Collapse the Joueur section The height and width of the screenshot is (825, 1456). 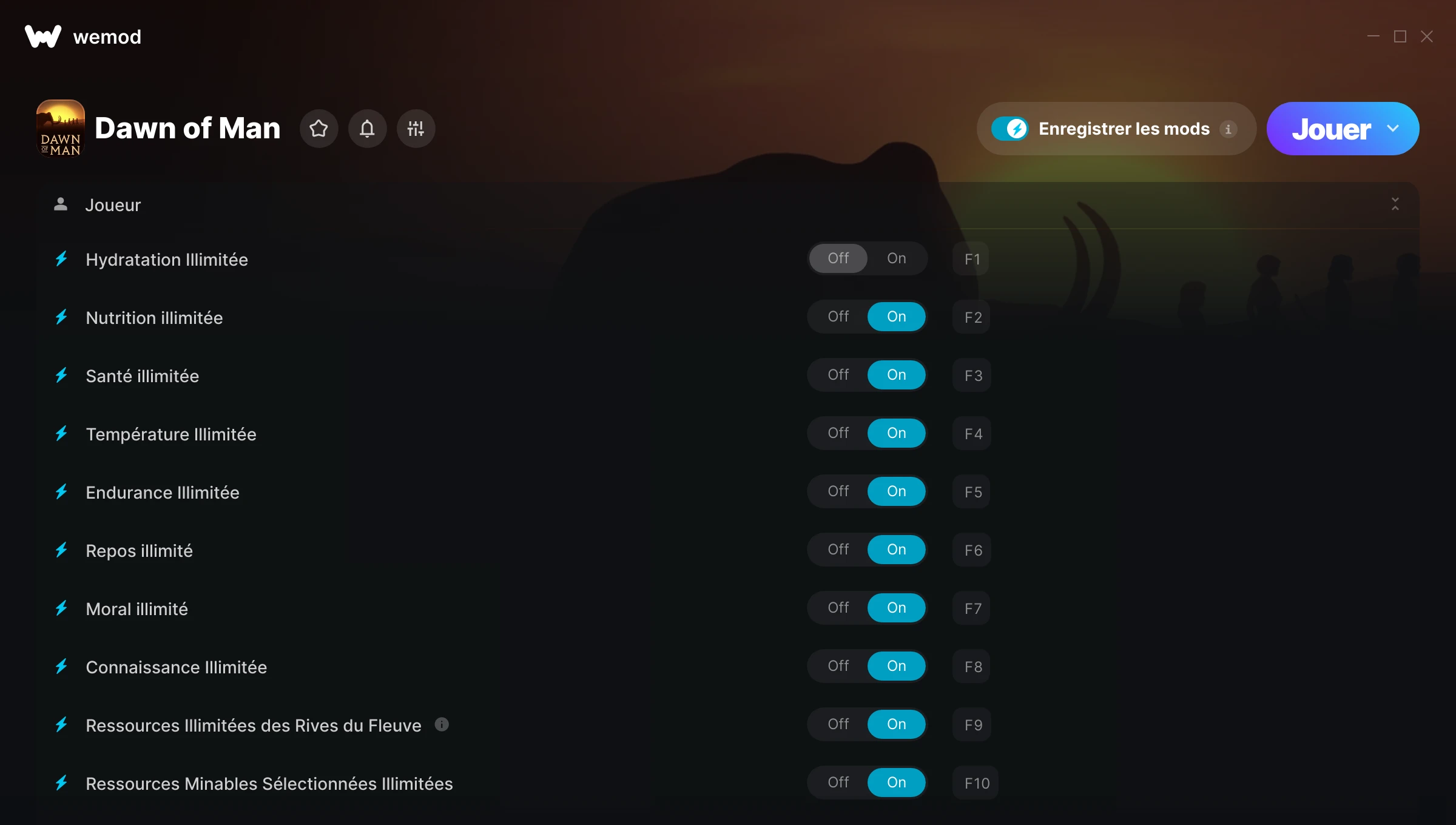(1395, 204)
